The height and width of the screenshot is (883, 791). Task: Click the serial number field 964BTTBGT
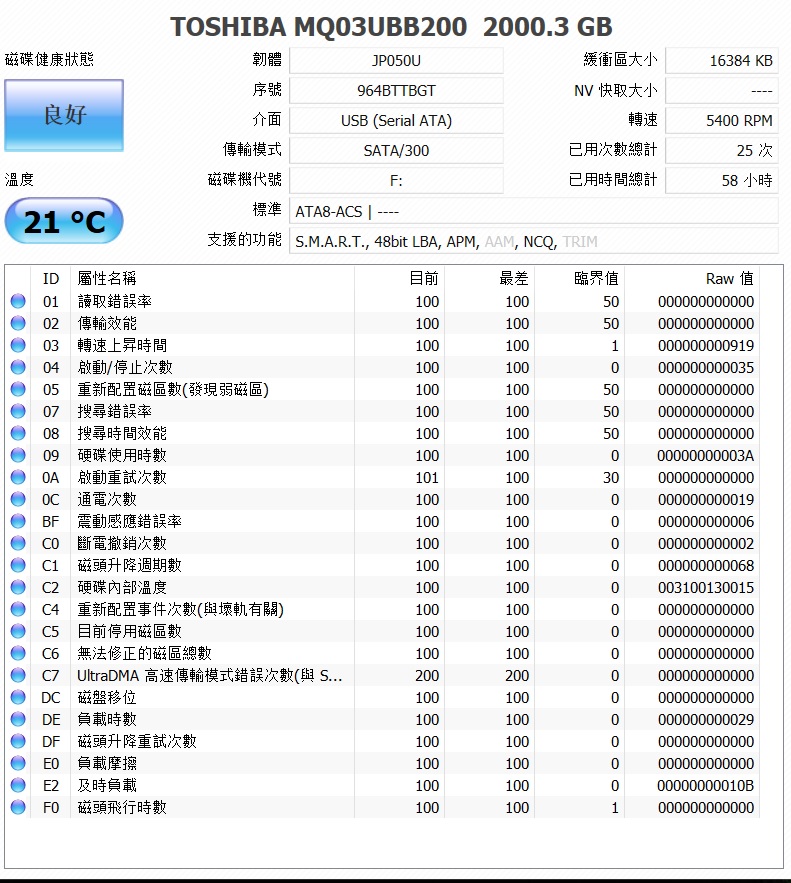(396, 90)
